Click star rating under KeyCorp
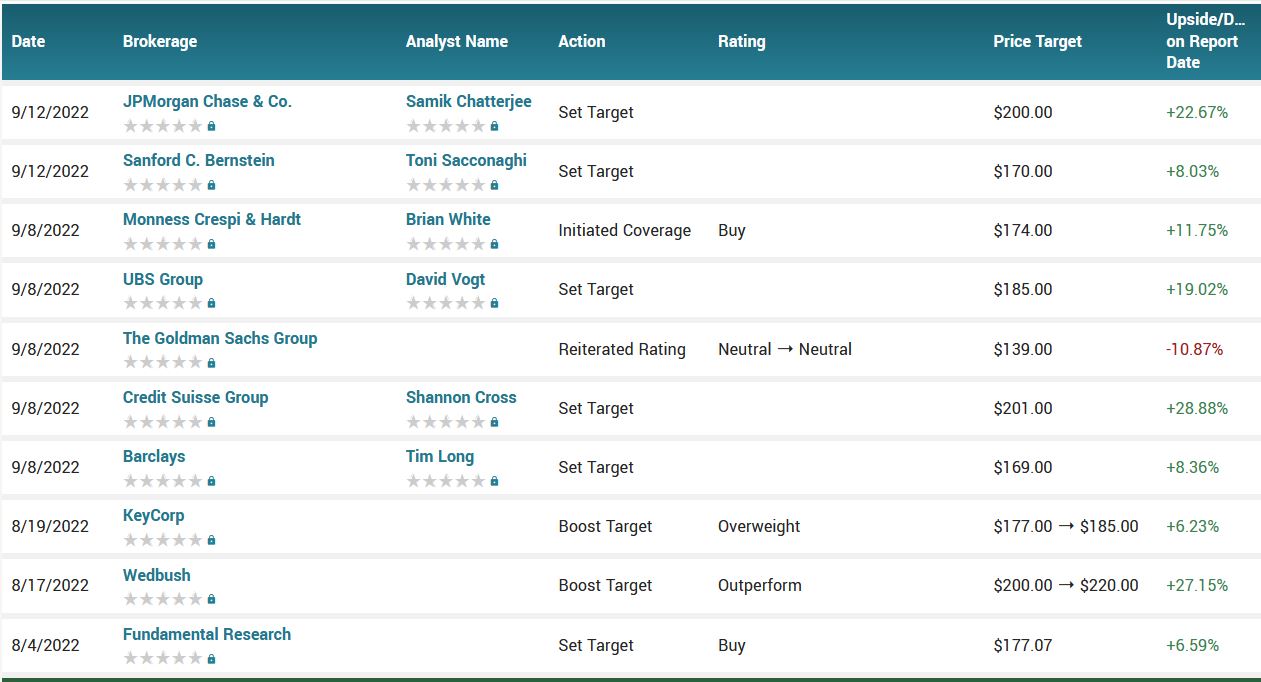The image size is (1261, 682). click(x=163, y=540)
